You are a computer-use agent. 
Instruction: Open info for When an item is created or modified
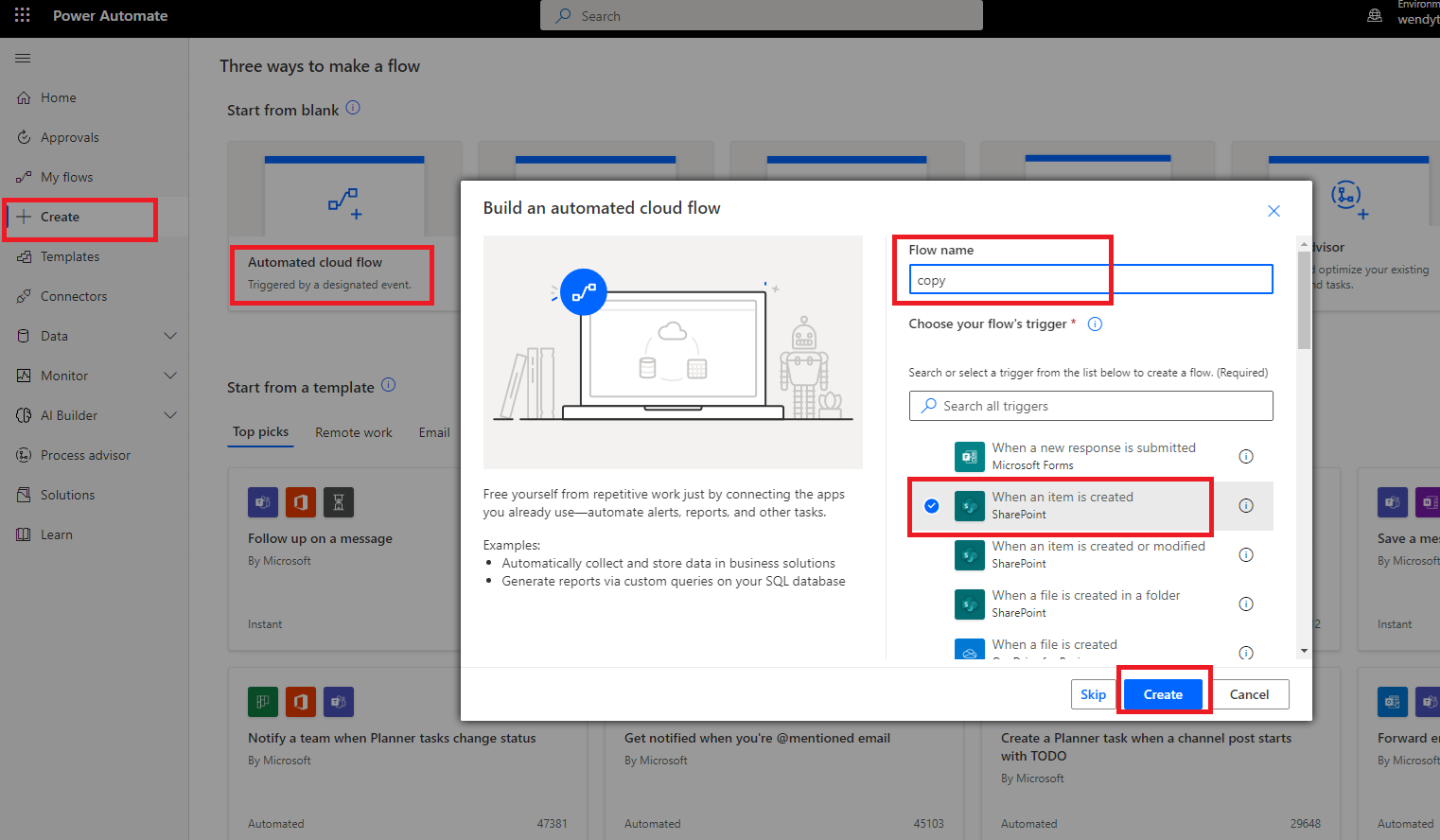point(1246,554)
